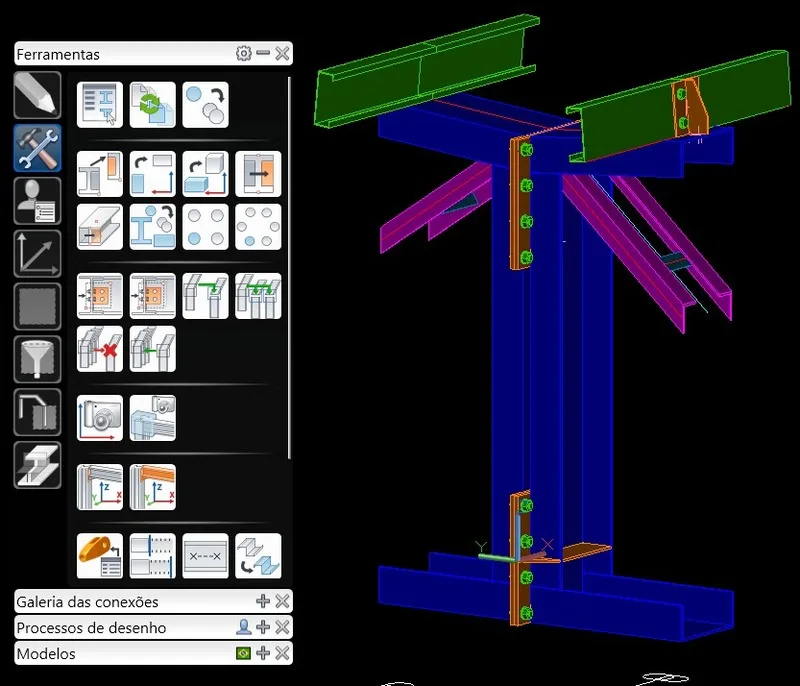This screenshot has width=800, height=686.
Task: Click the green arrow add to joint icon
Action: coord(153,349)
